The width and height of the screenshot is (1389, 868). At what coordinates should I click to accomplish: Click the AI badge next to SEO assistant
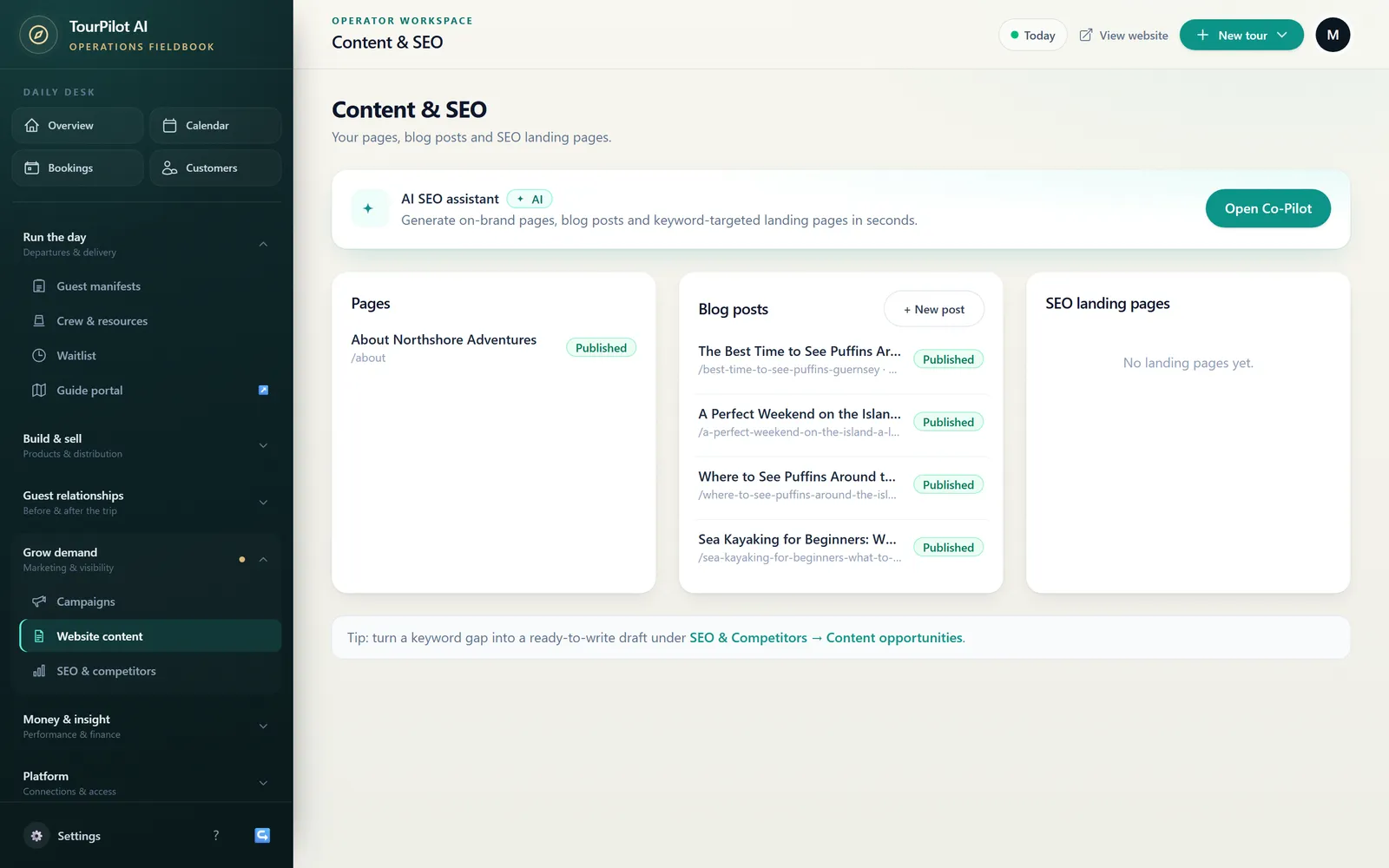(530, 199)
